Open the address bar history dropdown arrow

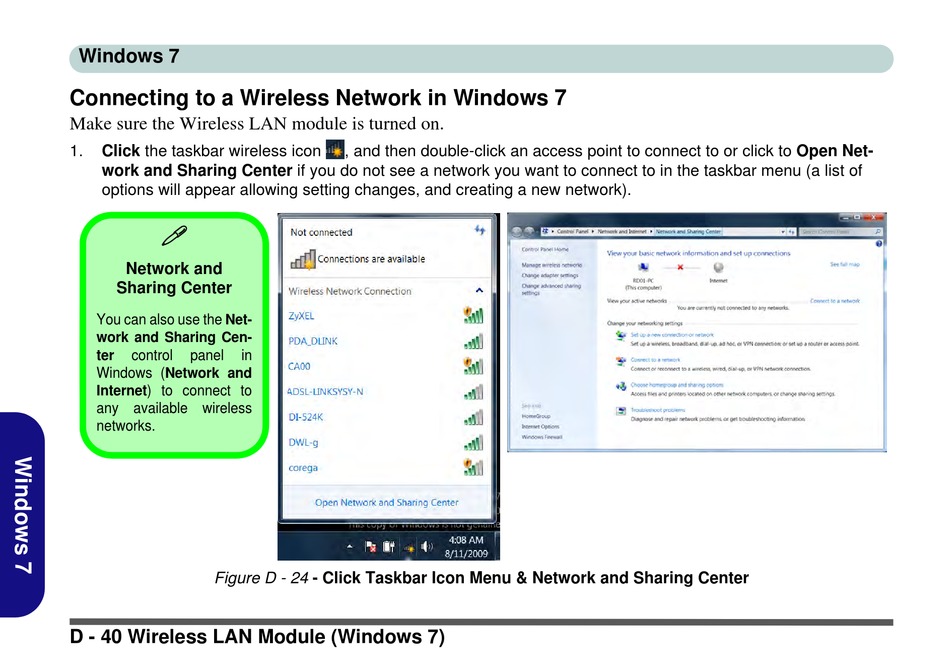[x=783, y=231]
